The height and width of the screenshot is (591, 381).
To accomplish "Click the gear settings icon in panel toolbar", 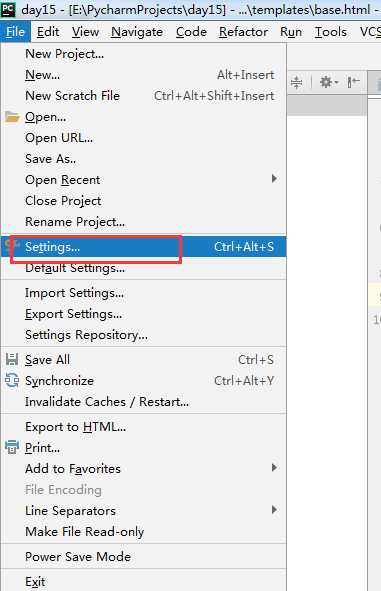I will (x=328, y=82).
